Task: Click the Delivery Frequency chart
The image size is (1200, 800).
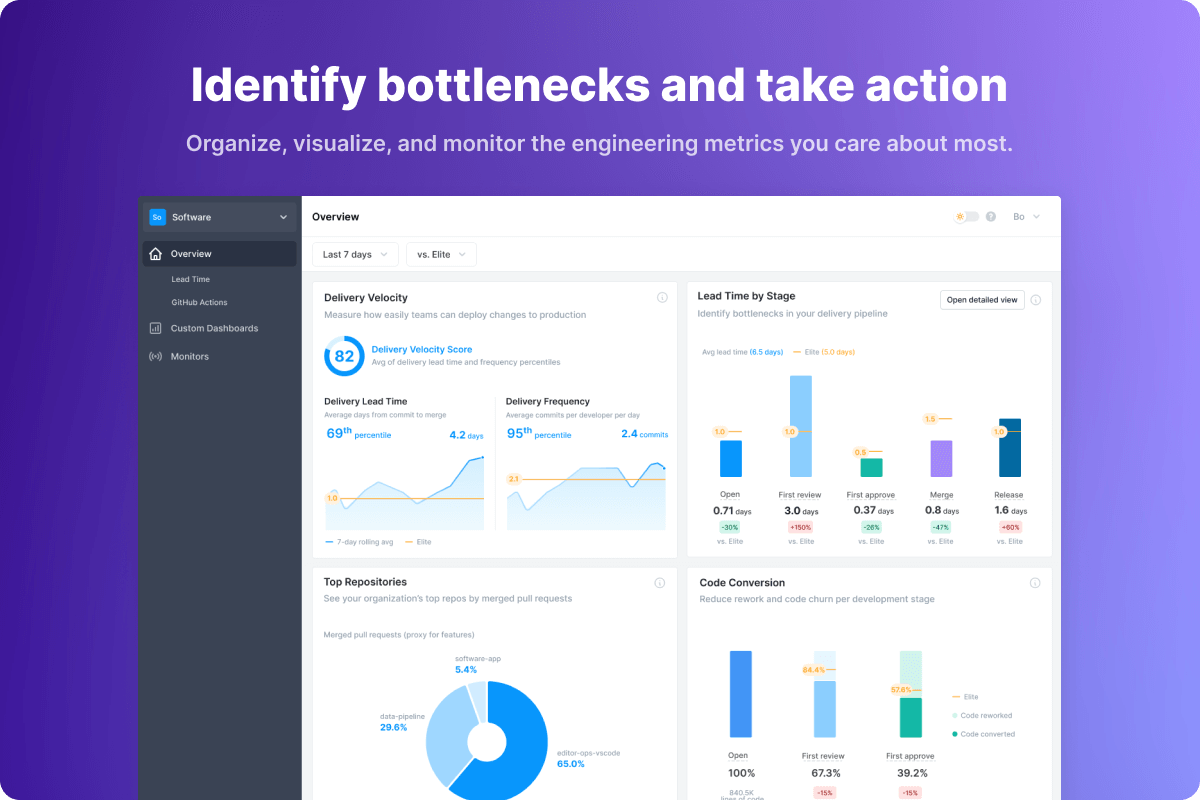Action: 586,495
